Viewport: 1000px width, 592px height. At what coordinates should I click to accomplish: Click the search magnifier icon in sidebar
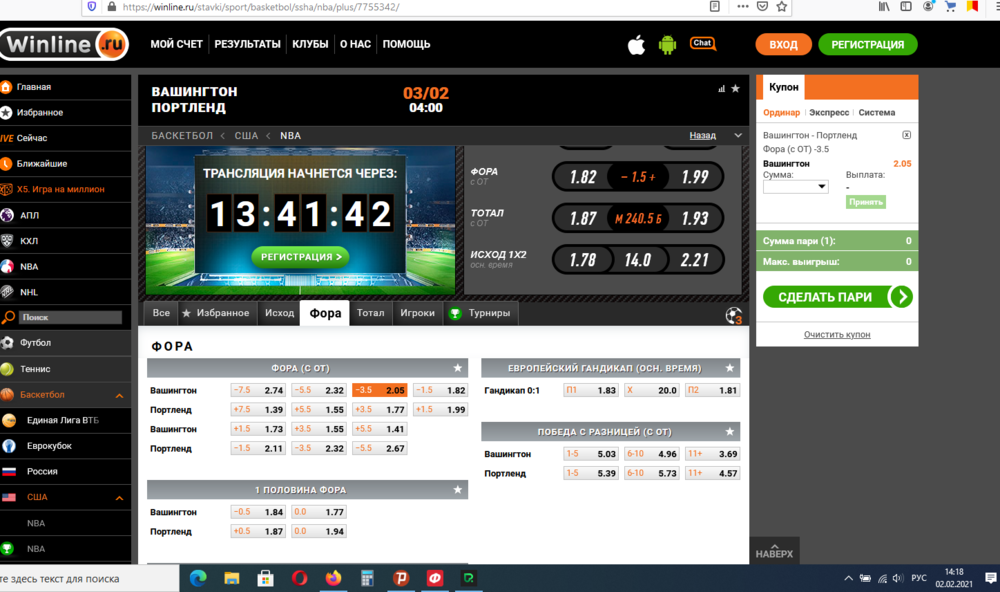(x=8, y=317)
